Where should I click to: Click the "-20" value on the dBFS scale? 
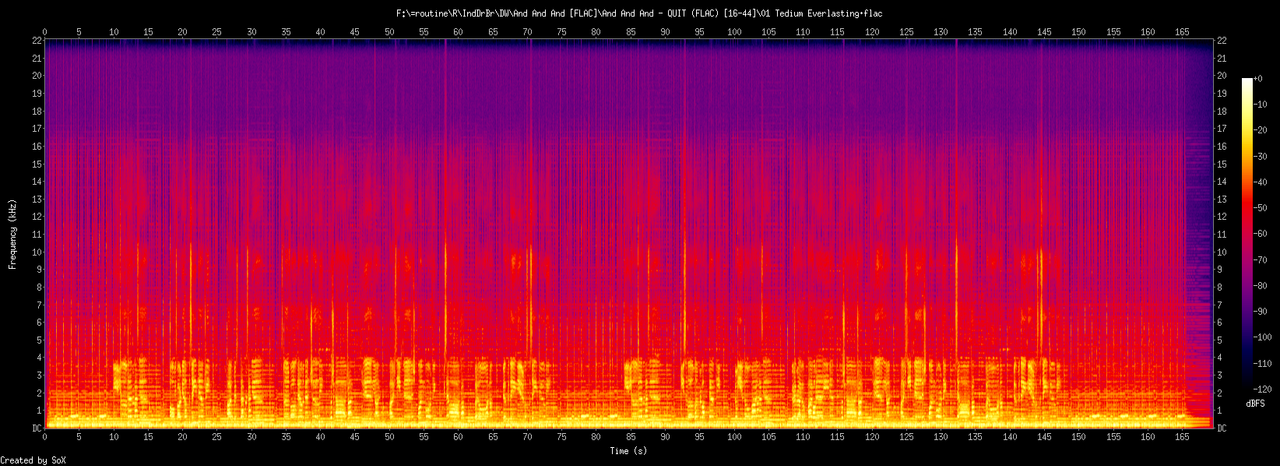[x=1263, y=130]
